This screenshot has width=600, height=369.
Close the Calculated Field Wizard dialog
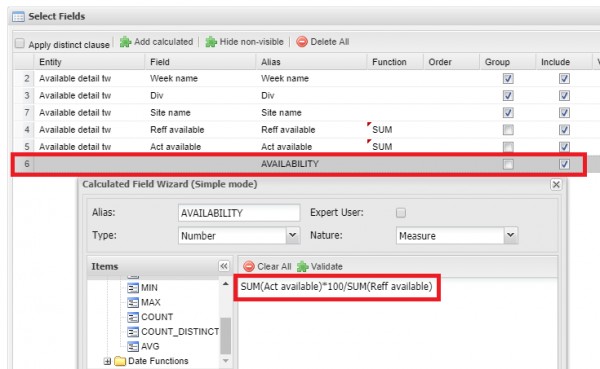coord(556,184)
